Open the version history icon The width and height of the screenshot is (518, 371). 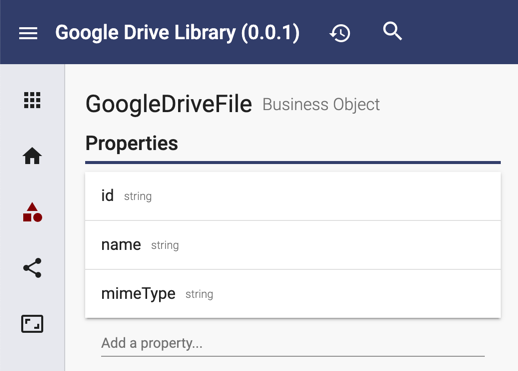(340, 33)
